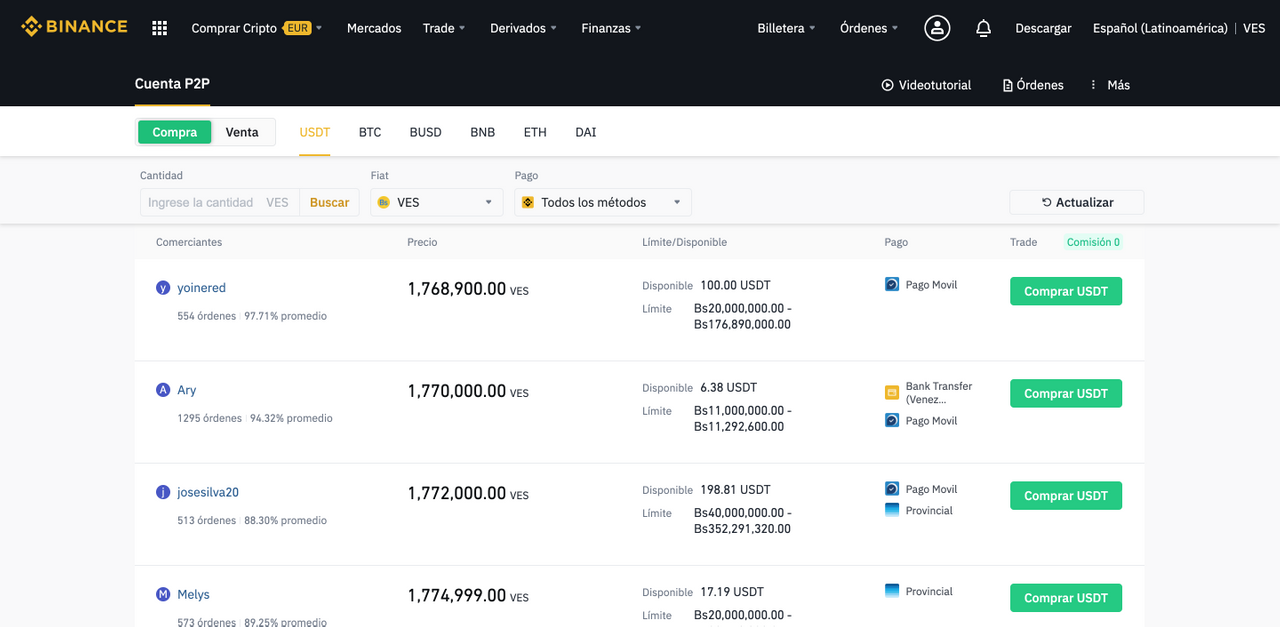Select the ETH tab
The width and height of the screenshot is (1280, 627).
pos(535,132)
